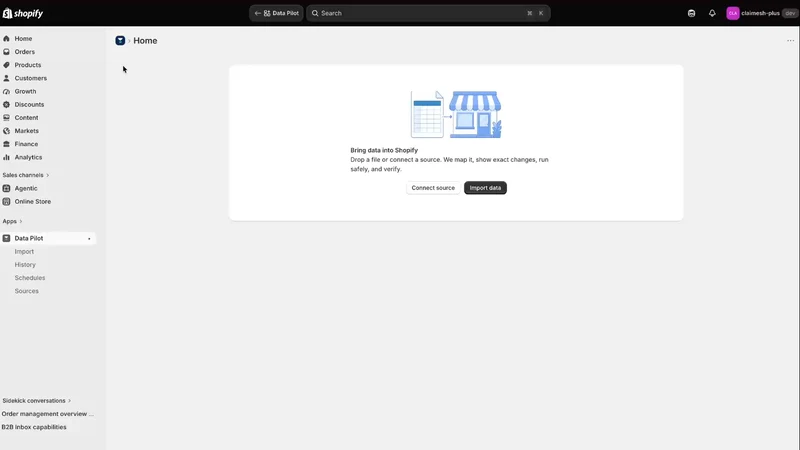Click the spreadsheet-to-store illustration
800x450 pixels.
coord(456,115)
